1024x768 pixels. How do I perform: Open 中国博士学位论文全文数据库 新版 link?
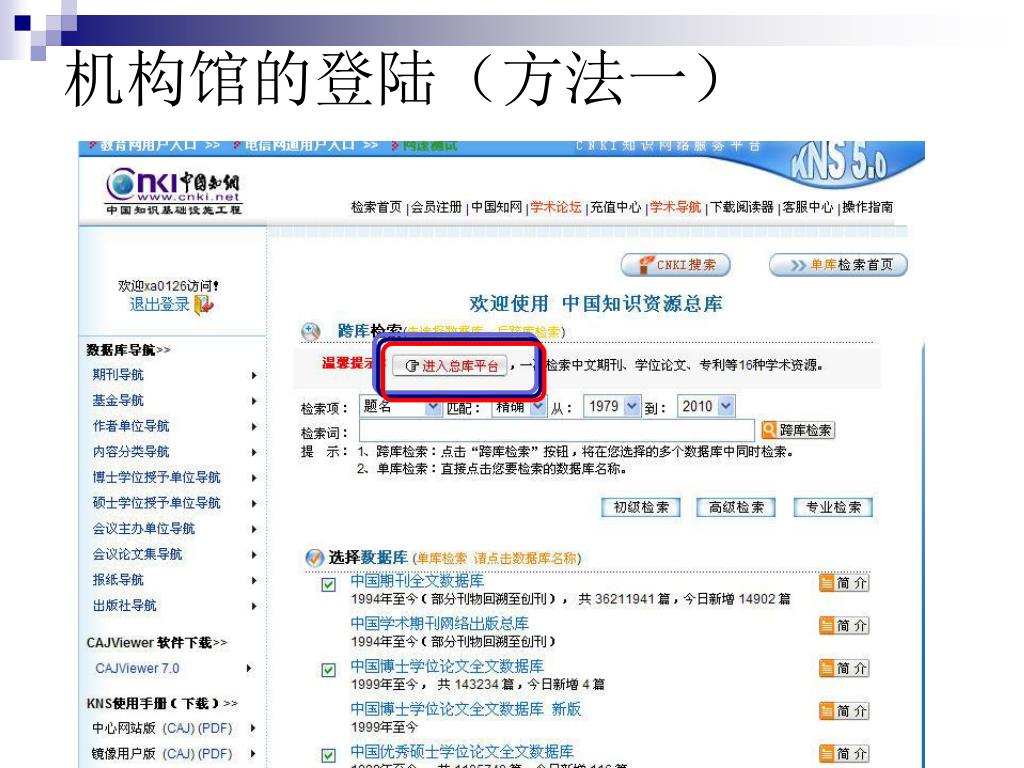tap(466, 709)
